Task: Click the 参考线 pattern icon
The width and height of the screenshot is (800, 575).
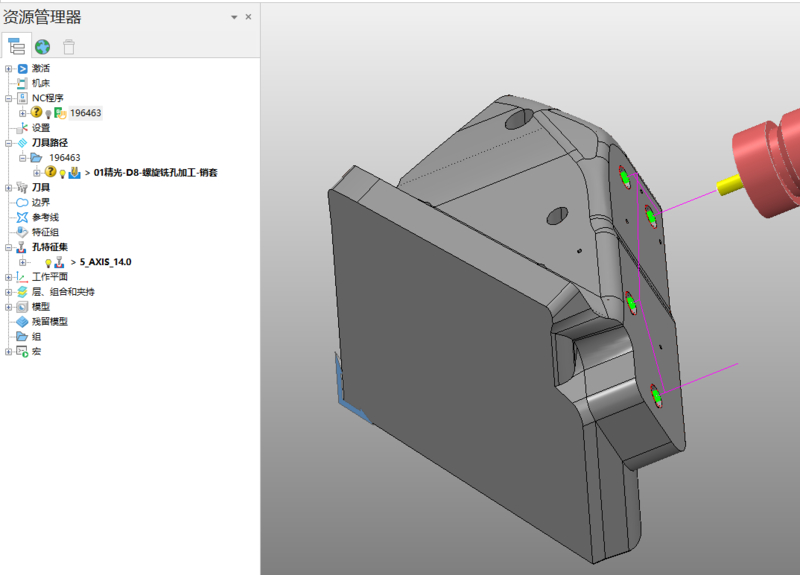Action: point(22,217)
